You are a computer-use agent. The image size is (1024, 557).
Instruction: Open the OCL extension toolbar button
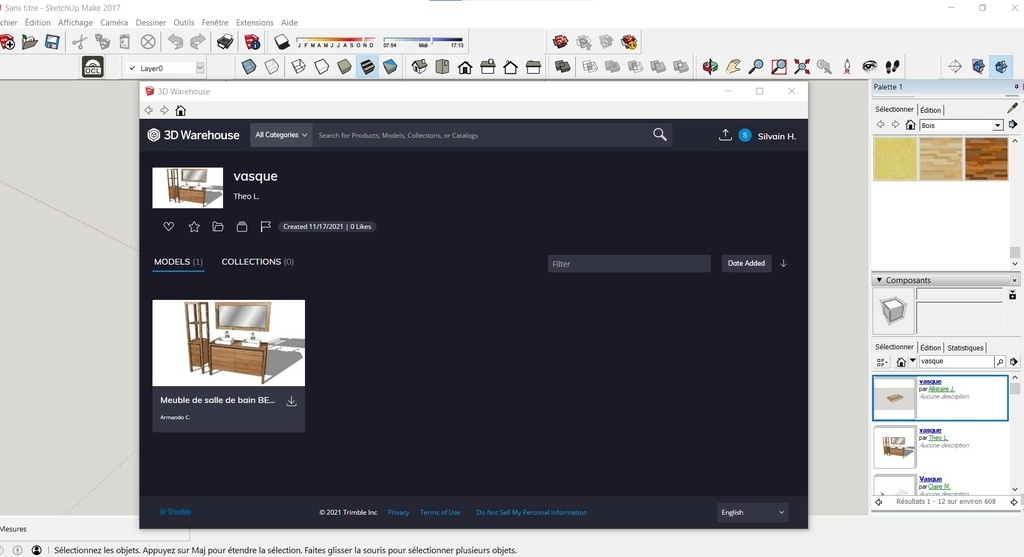pyautogui.click(x=93, y=67)
